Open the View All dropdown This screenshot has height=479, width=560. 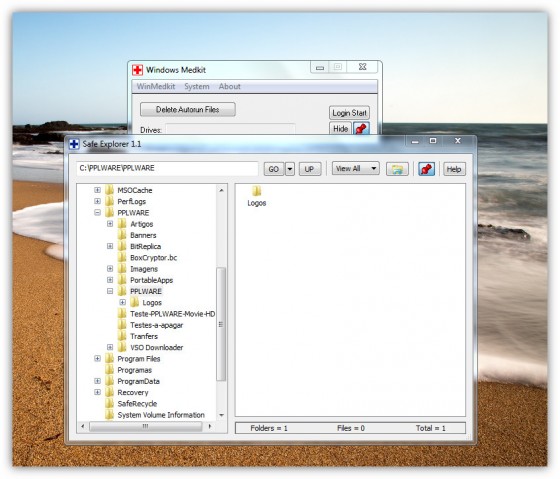point(356,168)
